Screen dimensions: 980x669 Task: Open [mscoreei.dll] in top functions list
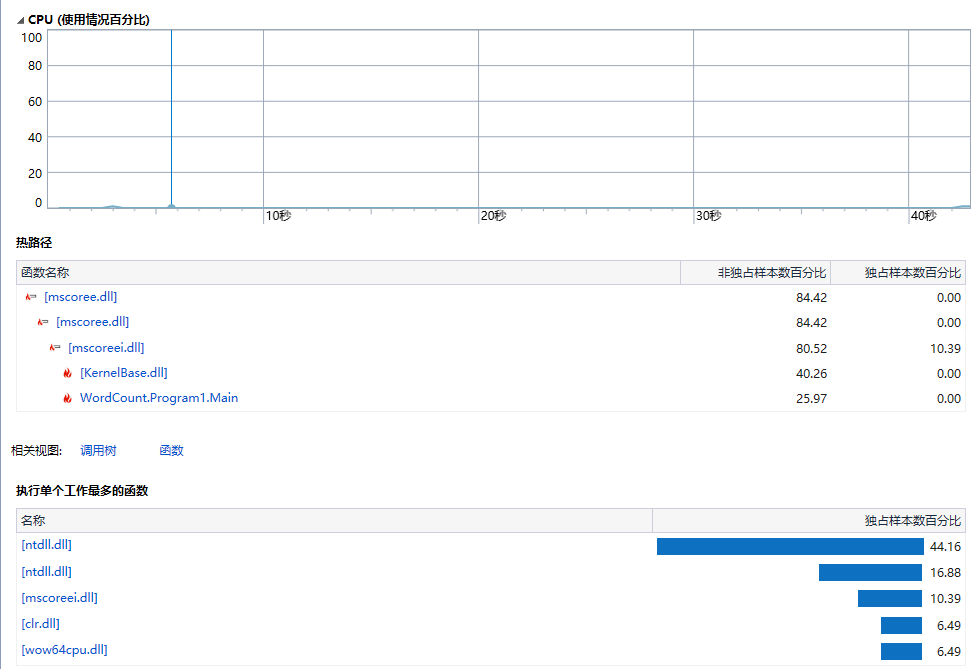coord(59,598)
